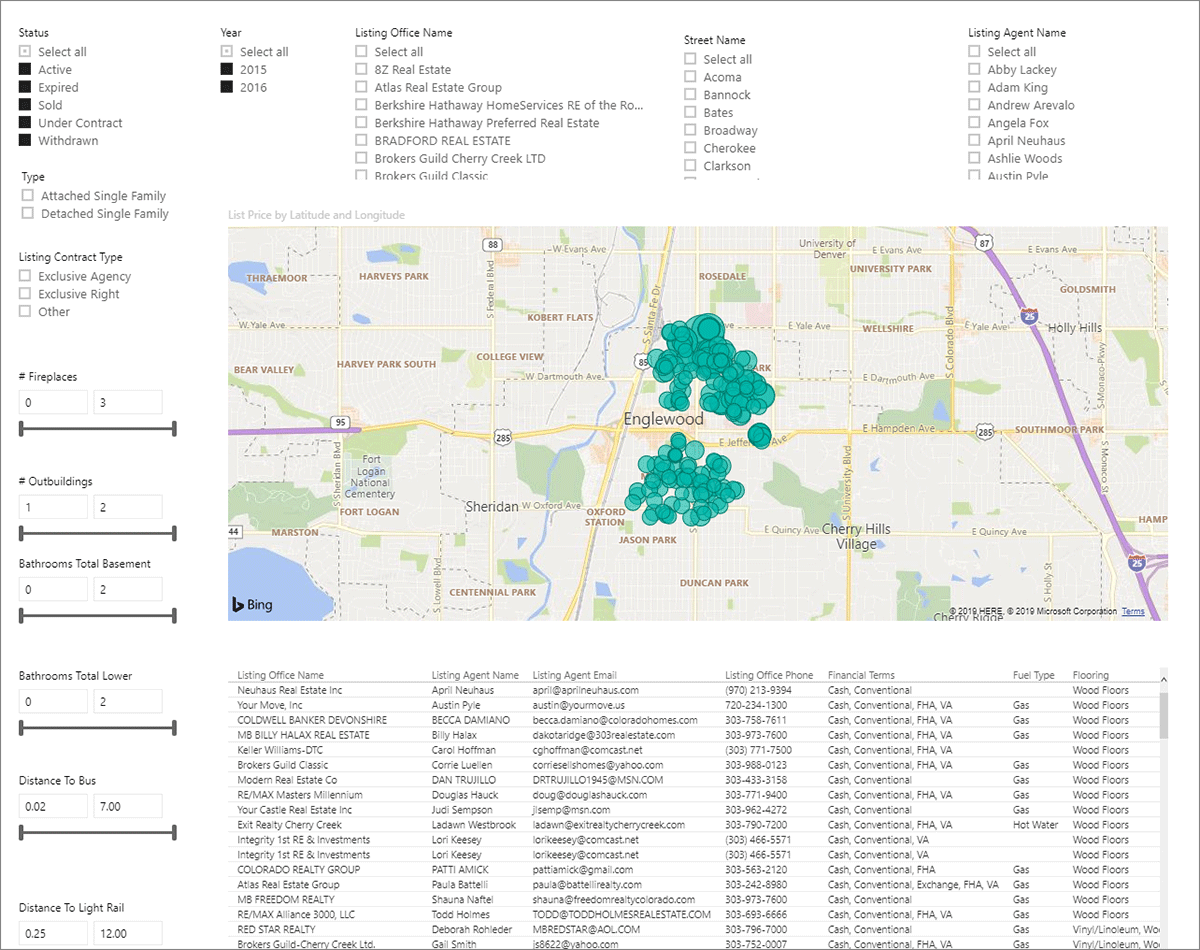Click the route 88 shield on the map

[x=491, y=244]
